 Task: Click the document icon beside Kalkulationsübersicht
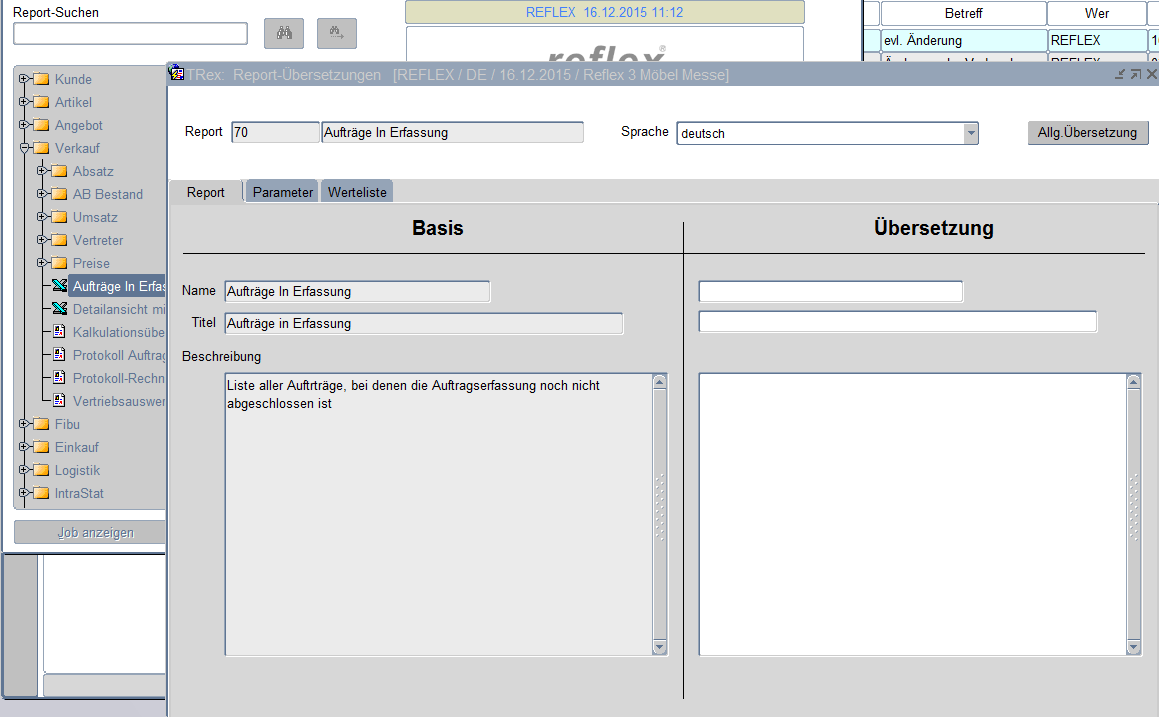tap(60, 333)
